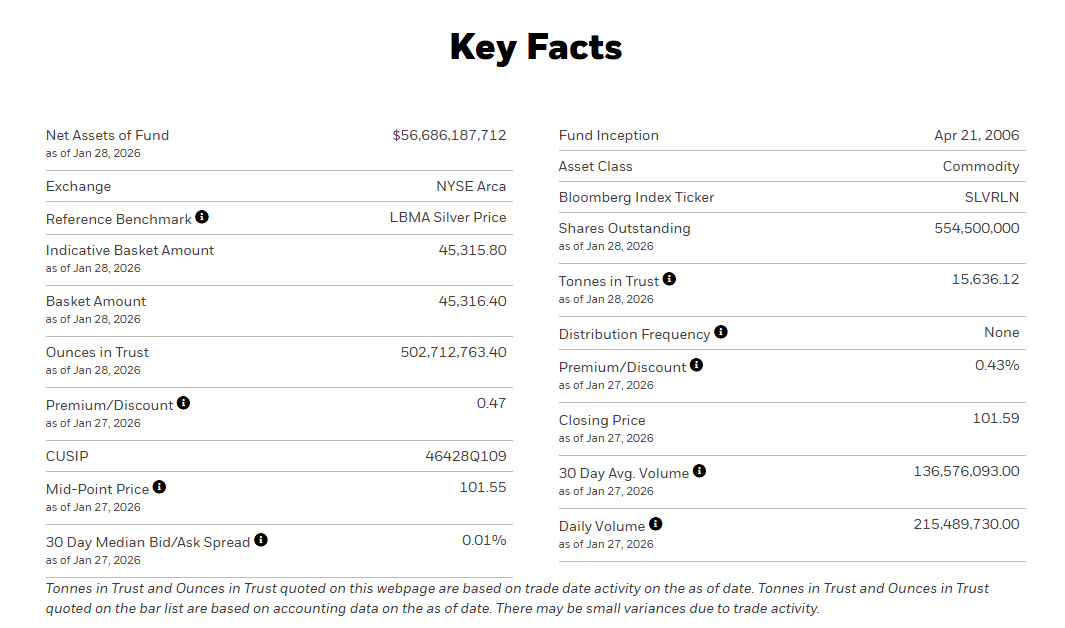Image resolution: width=1065 pixels, height=628 pixels.
Task: Click the Net Assets value $56,686,187,712
Action: click(449, 135)
